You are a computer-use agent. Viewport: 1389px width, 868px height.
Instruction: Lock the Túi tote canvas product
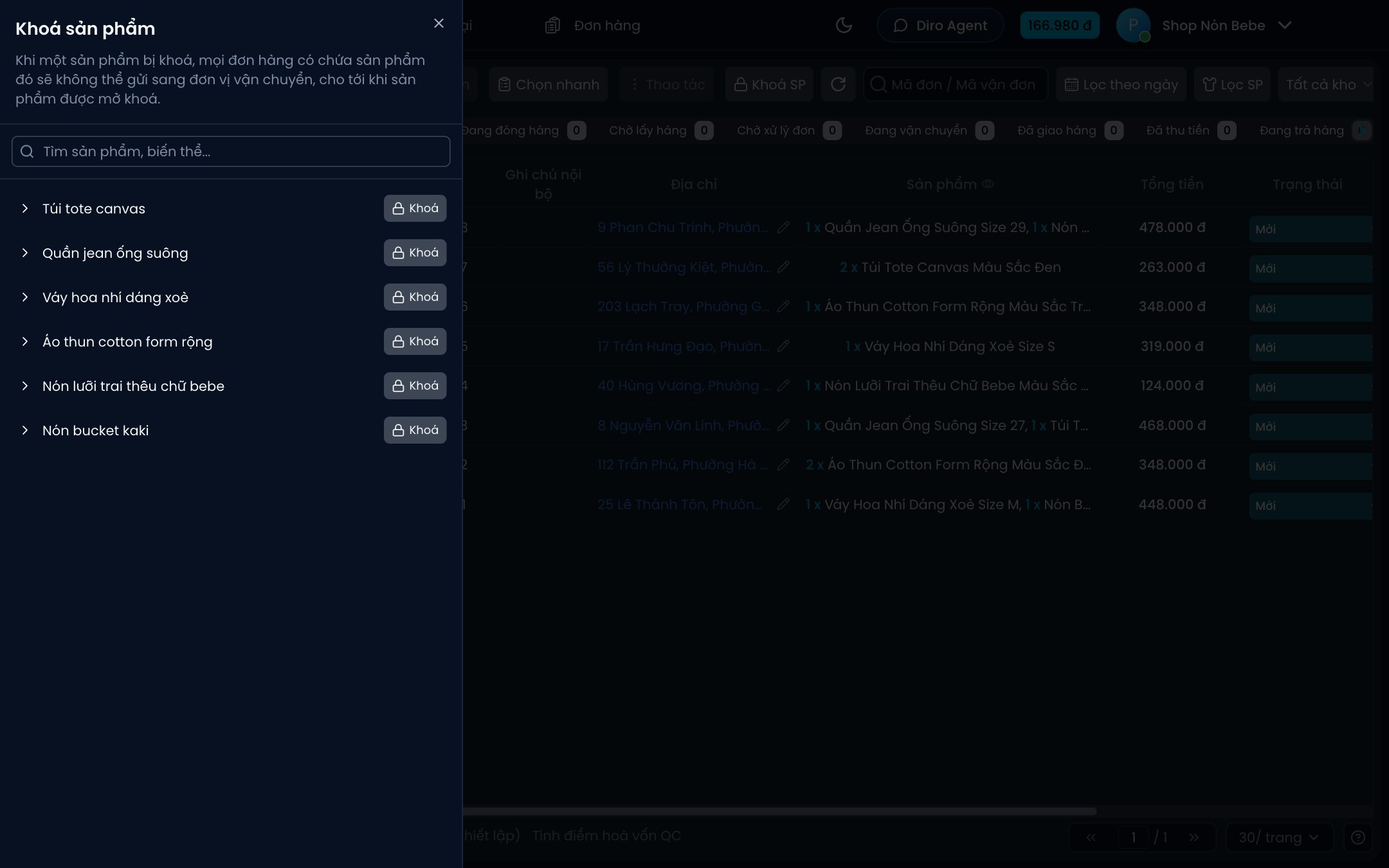[415, 208]
